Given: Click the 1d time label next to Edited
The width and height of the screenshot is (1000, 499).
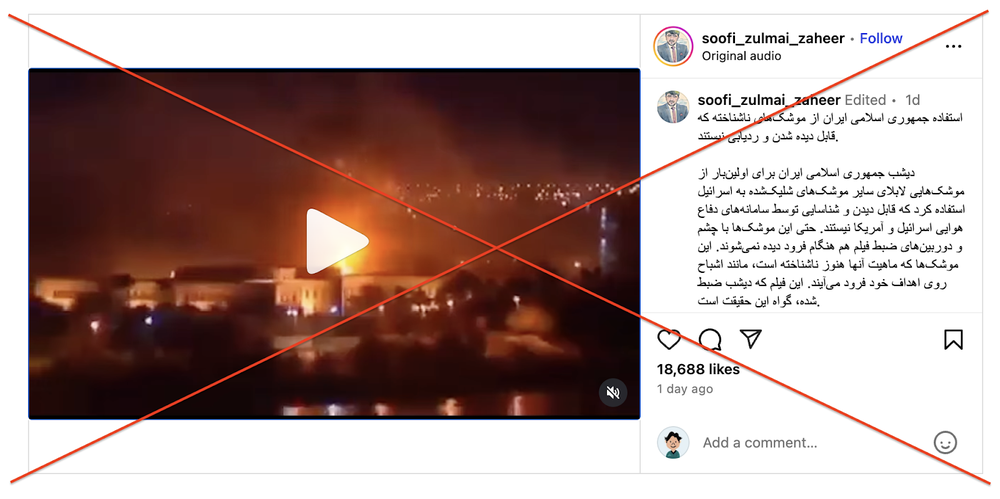Looking at the screenshot, I should coord(913,100).
